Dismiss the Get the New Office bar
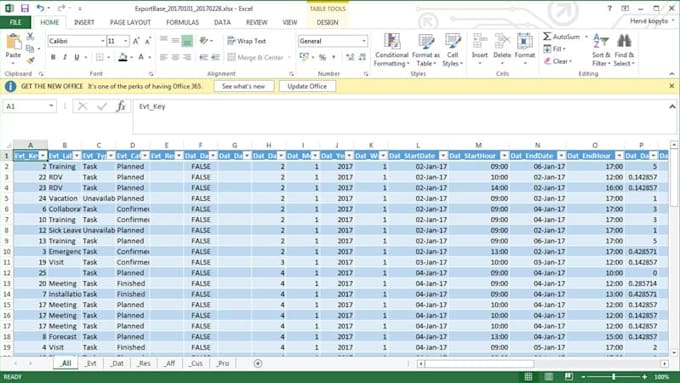Viewport: 680px width, 383px height. coord(671,86)
